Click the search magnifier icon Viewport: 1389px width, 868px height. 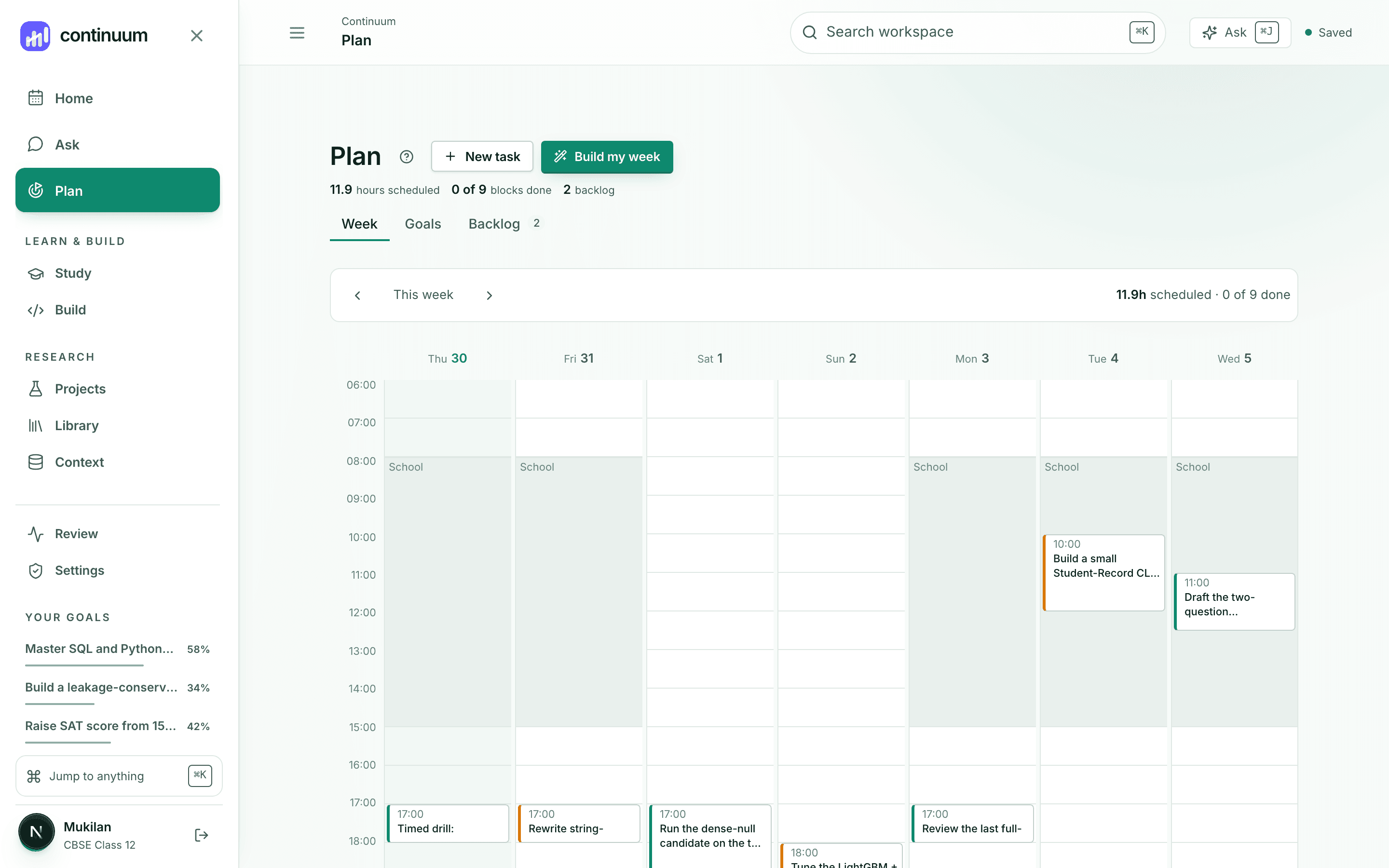810,32
